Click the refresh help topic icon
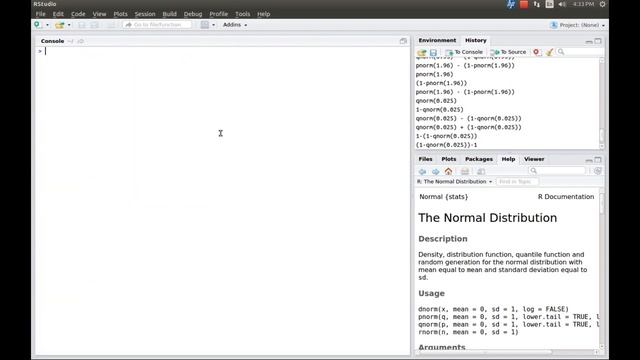 tap(598, 171)
